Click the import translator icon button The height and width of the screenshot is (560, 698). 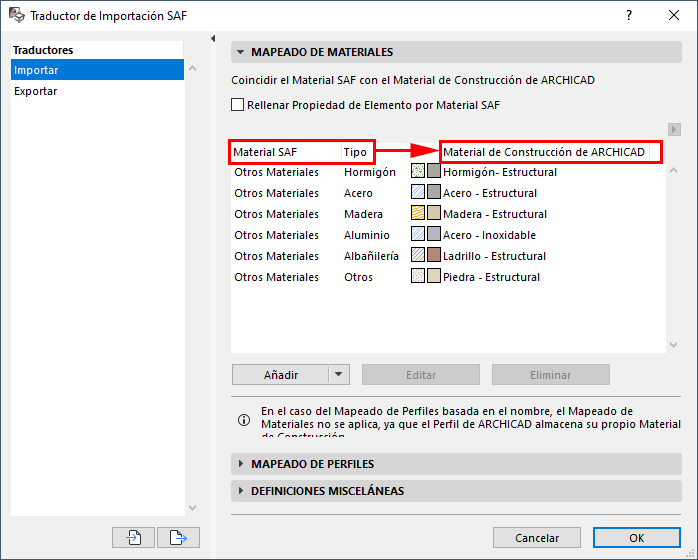point(134,538)
